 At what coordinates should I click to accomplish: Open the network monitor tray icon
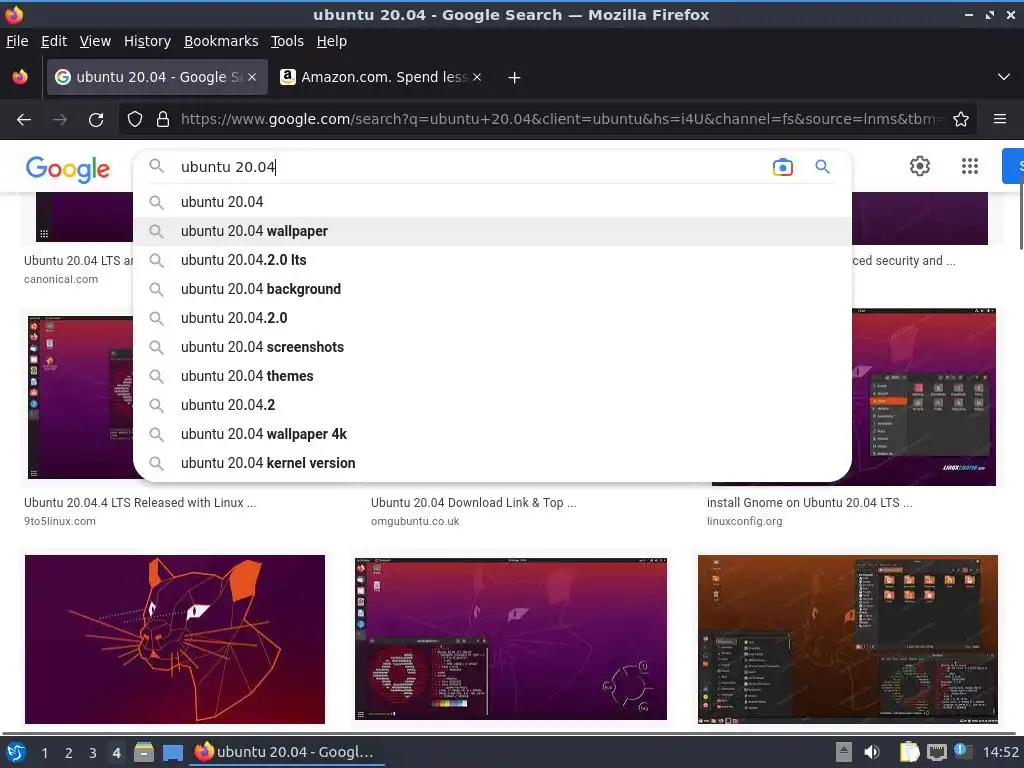936,753
